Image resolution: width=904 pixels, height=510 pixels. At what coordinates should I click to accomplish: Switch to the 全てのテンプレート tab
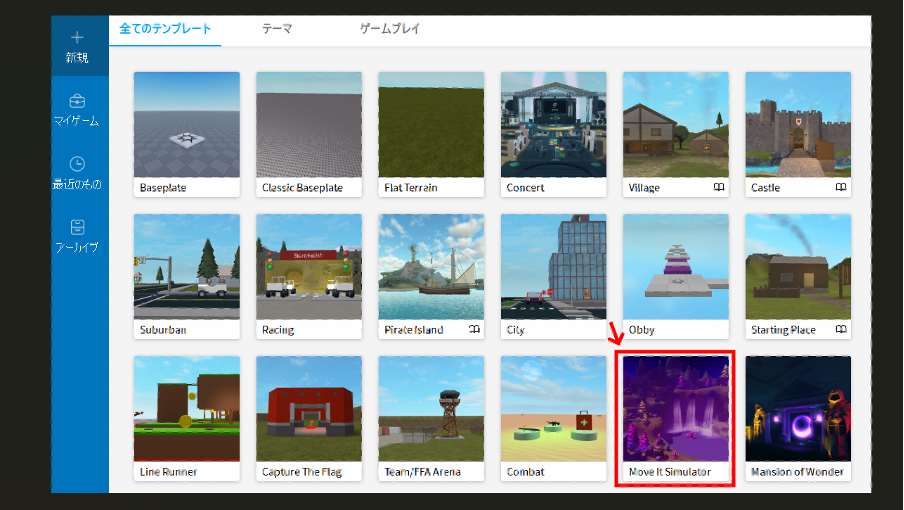(x=165, y=29)
